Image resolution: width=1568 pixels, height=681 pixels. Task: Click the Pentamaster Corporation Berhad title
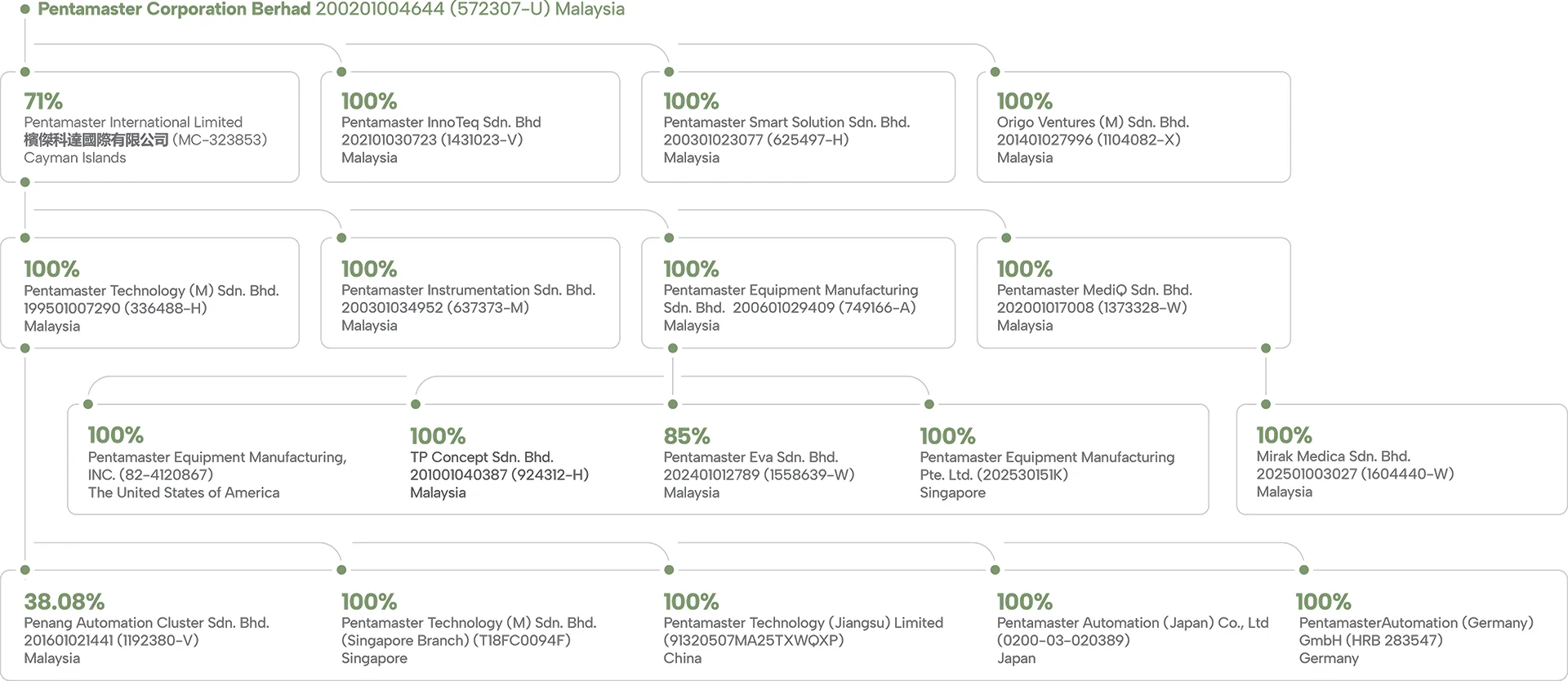coord(174,10)
